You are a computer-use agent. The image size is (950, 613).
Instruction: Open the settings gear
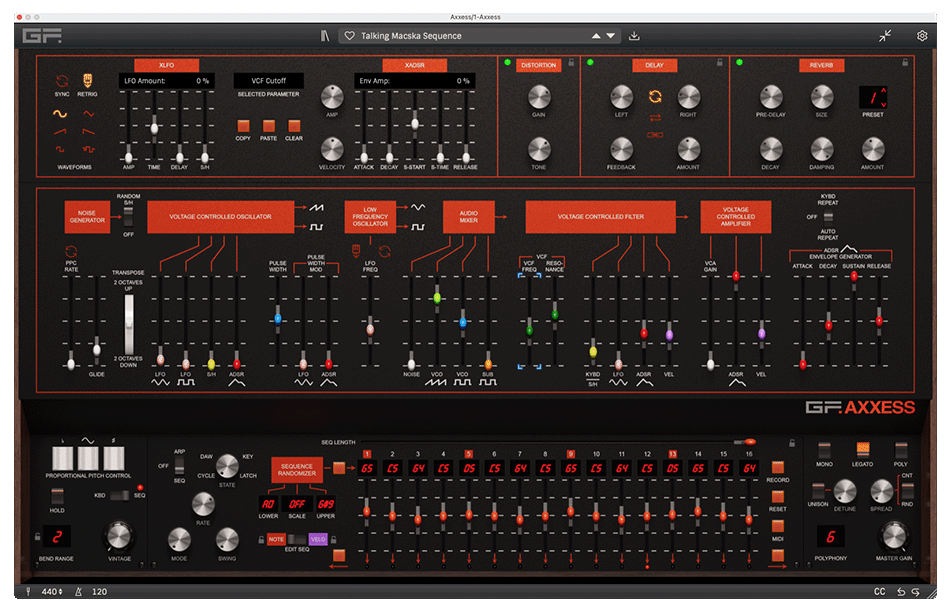click(922, 36)
